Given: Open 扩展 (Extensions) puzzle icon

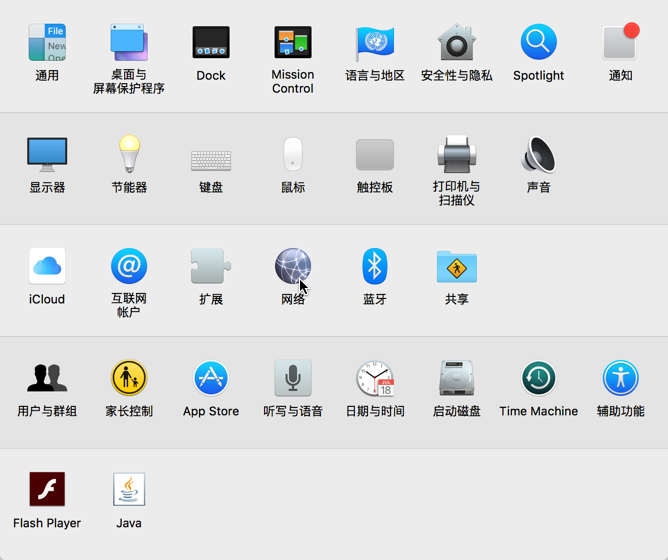Looking at the screenshot, I should [x=211, y=266].
